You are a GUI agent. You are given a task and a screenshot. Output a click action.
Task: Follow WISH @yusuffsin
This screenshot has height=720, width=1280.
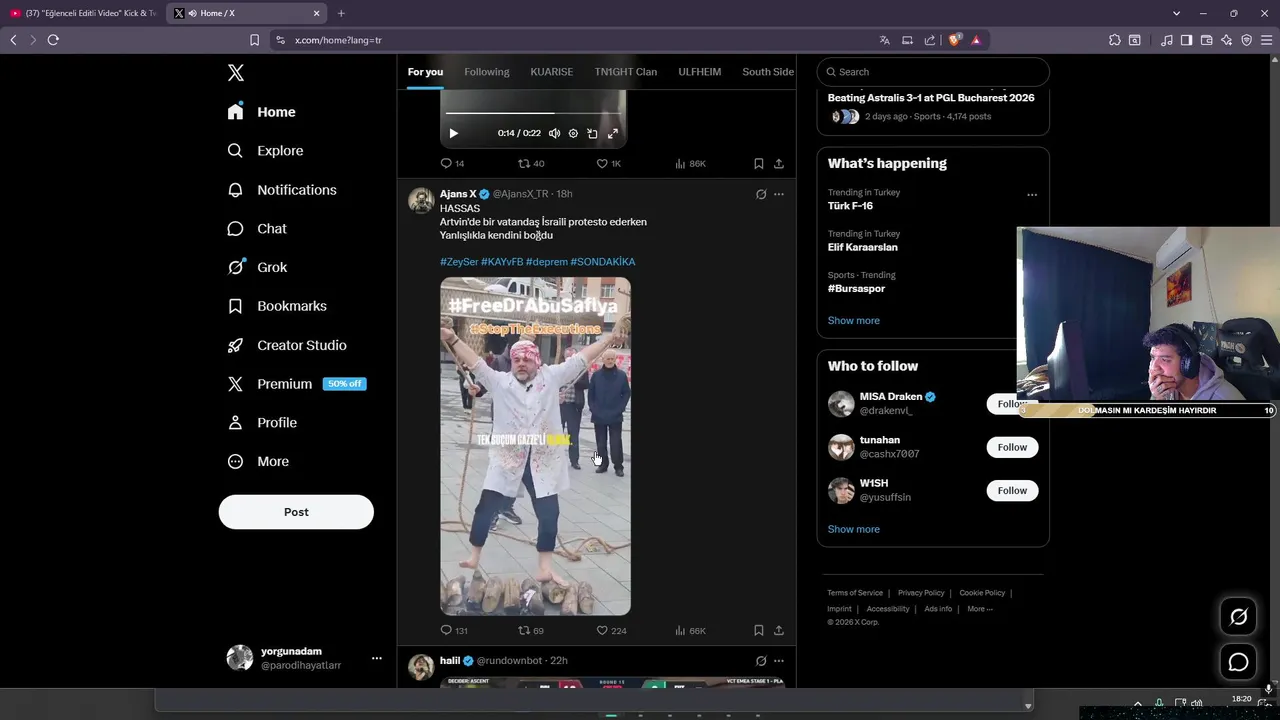point(1012,490)
